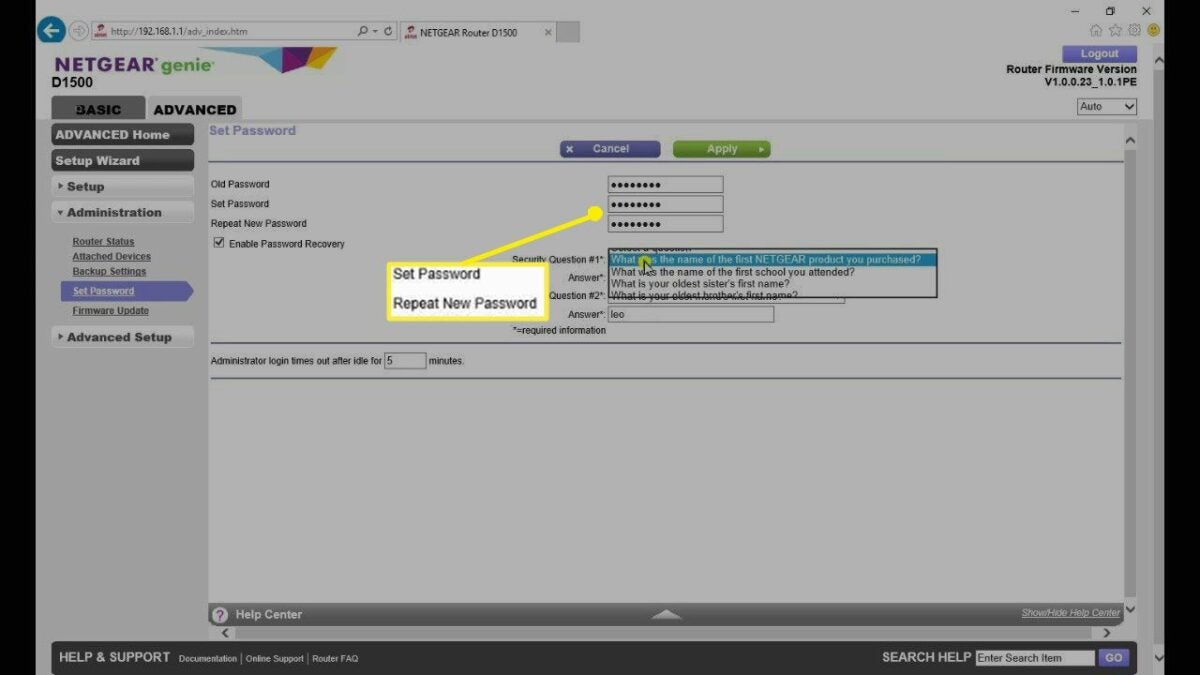Screen dimensions: 1200x675
Task: Expand the Setup menu section
Action: tap(122, 187)
